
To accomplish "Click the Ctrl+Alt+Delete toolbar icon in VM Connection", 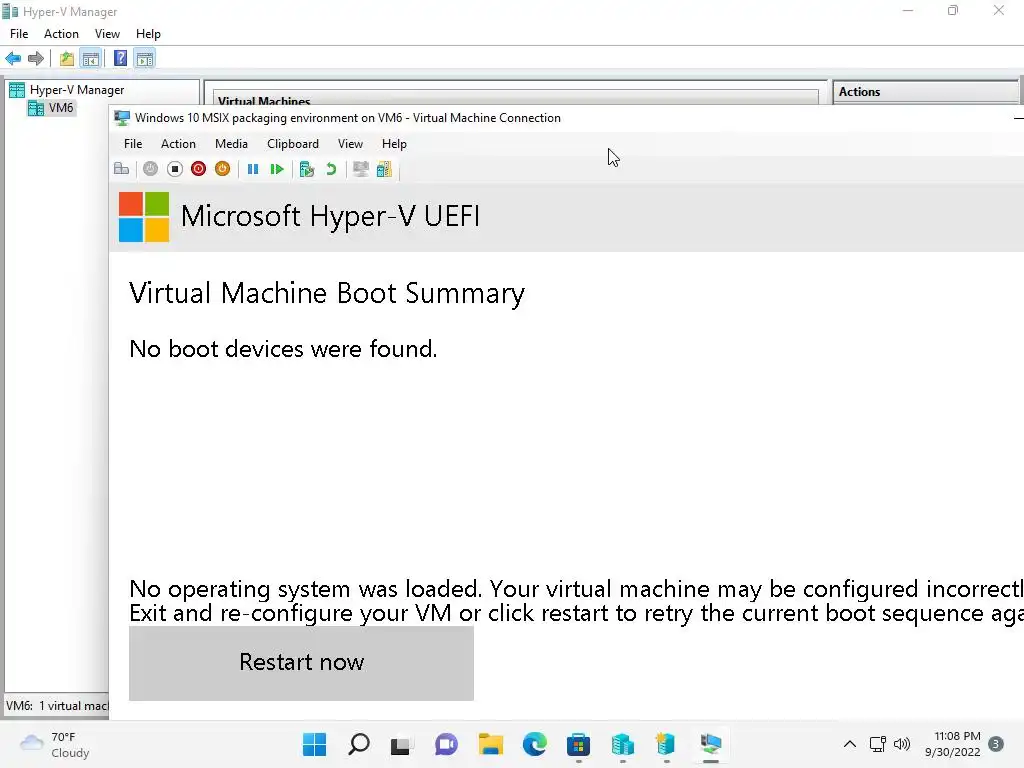I will (x=121, y=169).
